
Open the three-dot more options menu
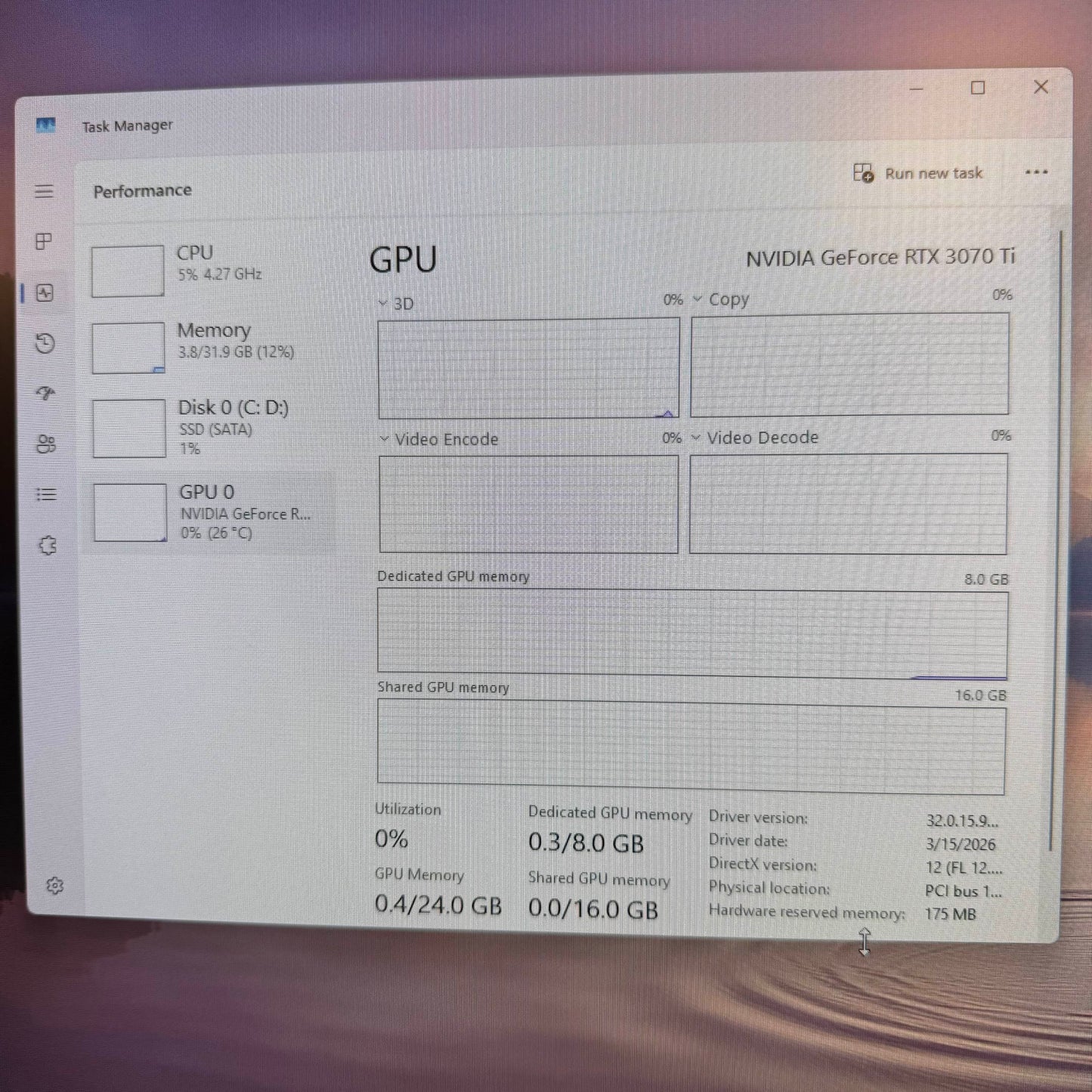(1036, 172)
